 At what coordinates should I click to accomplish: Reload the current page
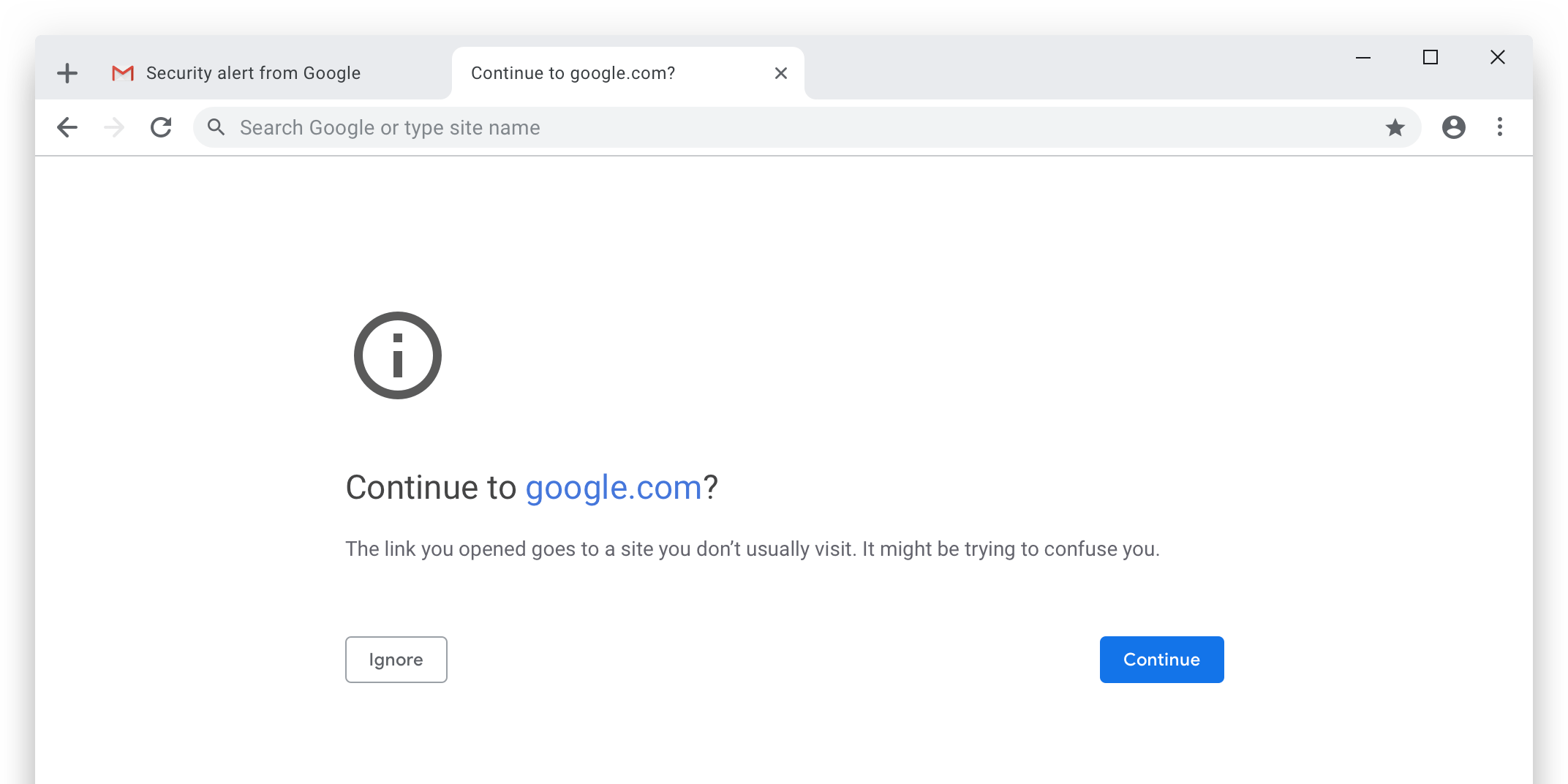[161, 127]
